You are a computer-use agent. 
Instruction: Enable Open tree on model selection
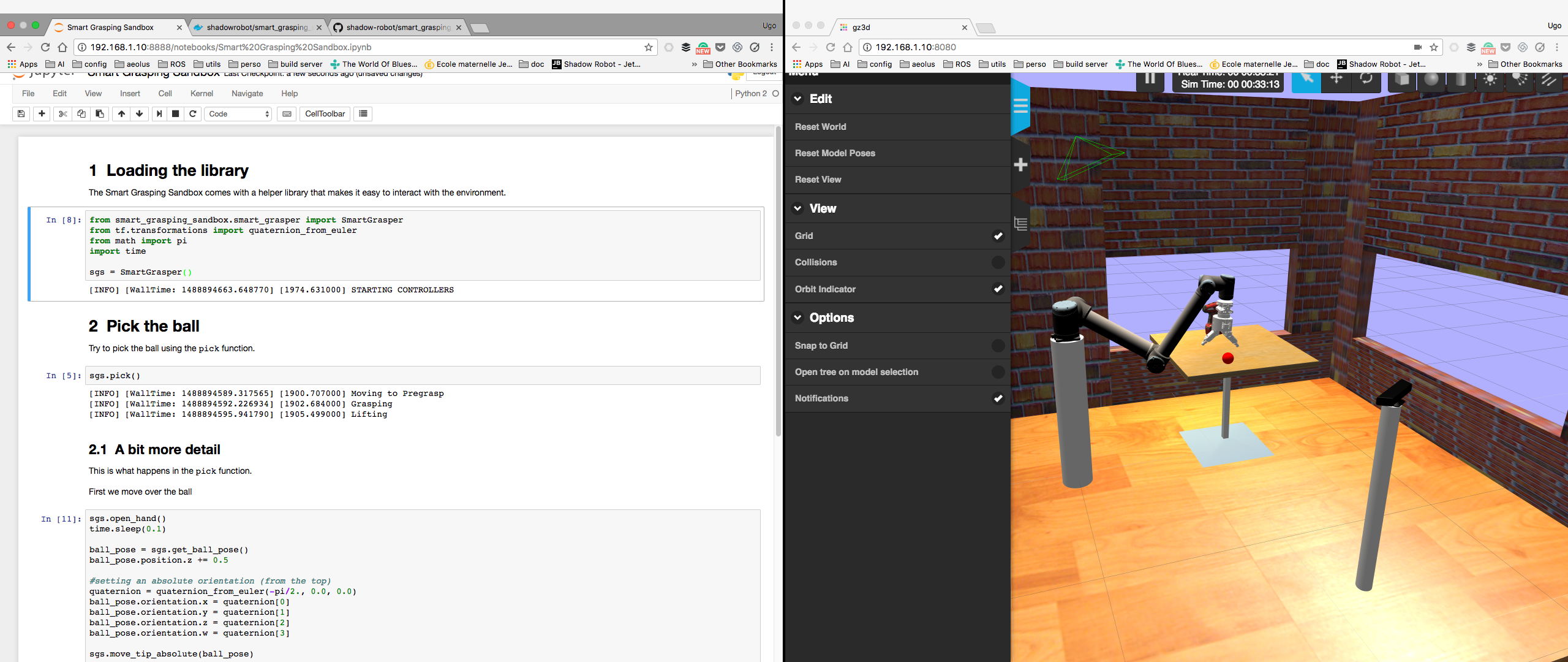(897, 372)
